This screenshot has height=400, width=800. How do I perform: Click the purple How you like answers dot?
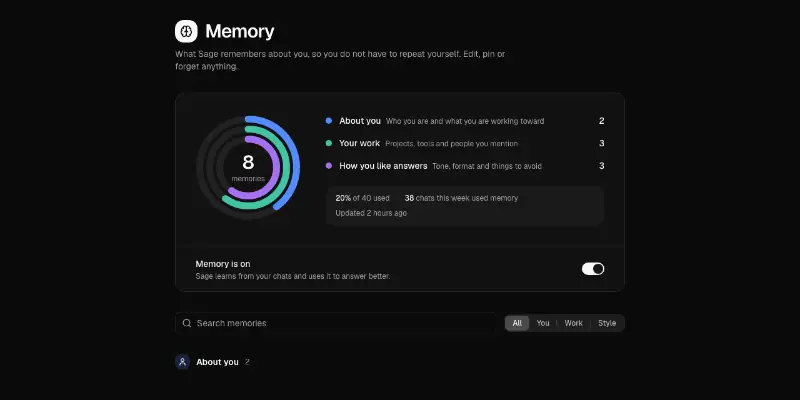(x=329, y=166)
